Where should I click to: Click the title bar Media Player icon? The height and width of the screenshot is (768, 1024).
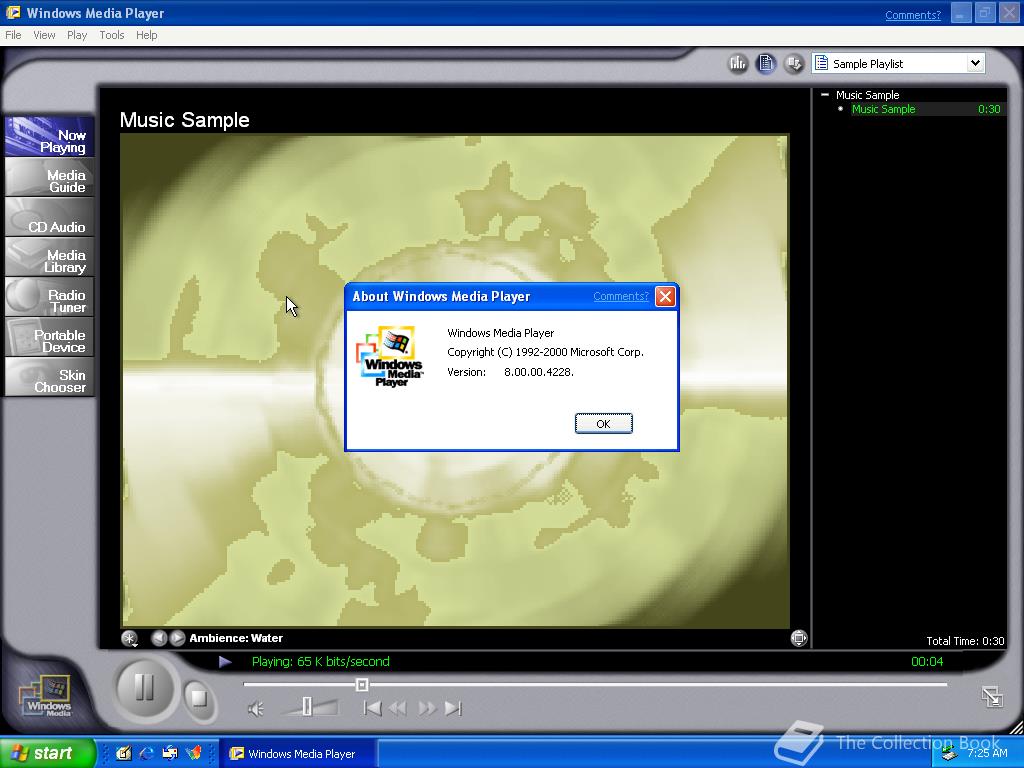[x=12, y=12]
